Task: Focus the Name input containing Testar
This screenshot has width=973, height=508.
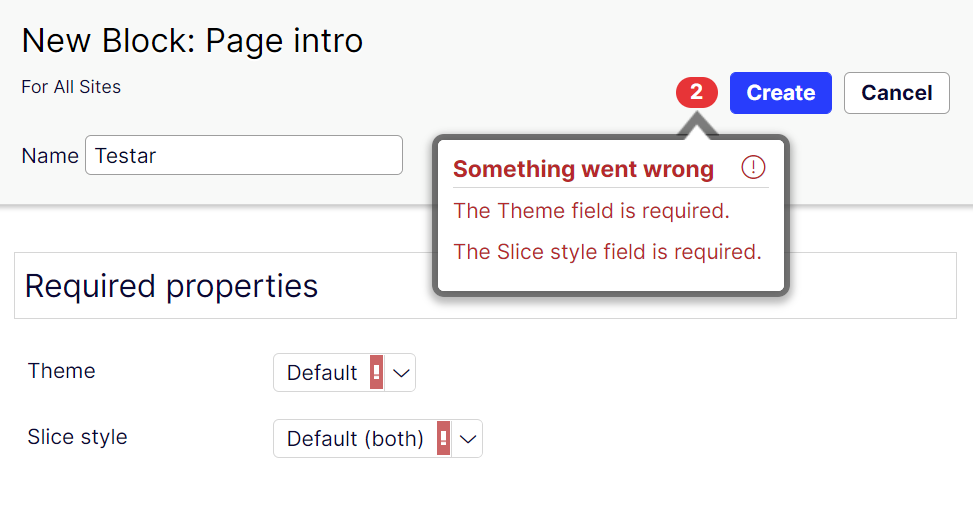Action: [244, 155]
